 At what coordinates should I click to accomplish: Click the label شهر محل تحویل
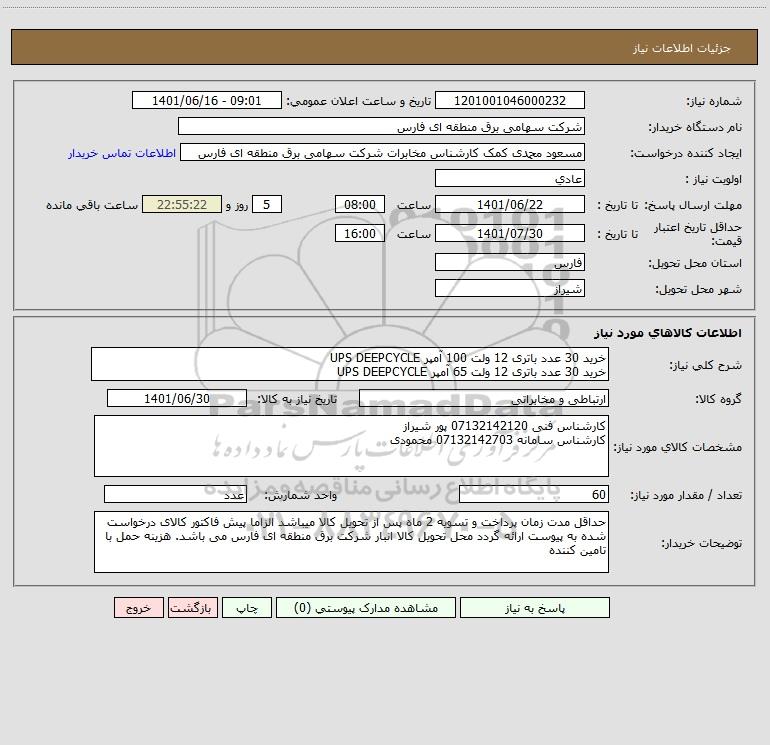698,290
